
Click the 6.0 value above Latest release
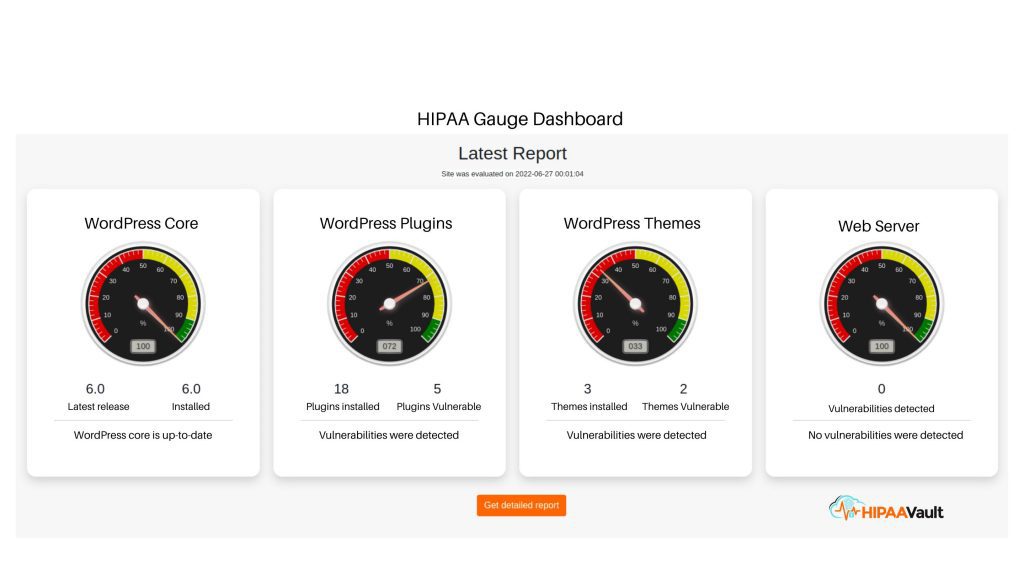[95, 389]
